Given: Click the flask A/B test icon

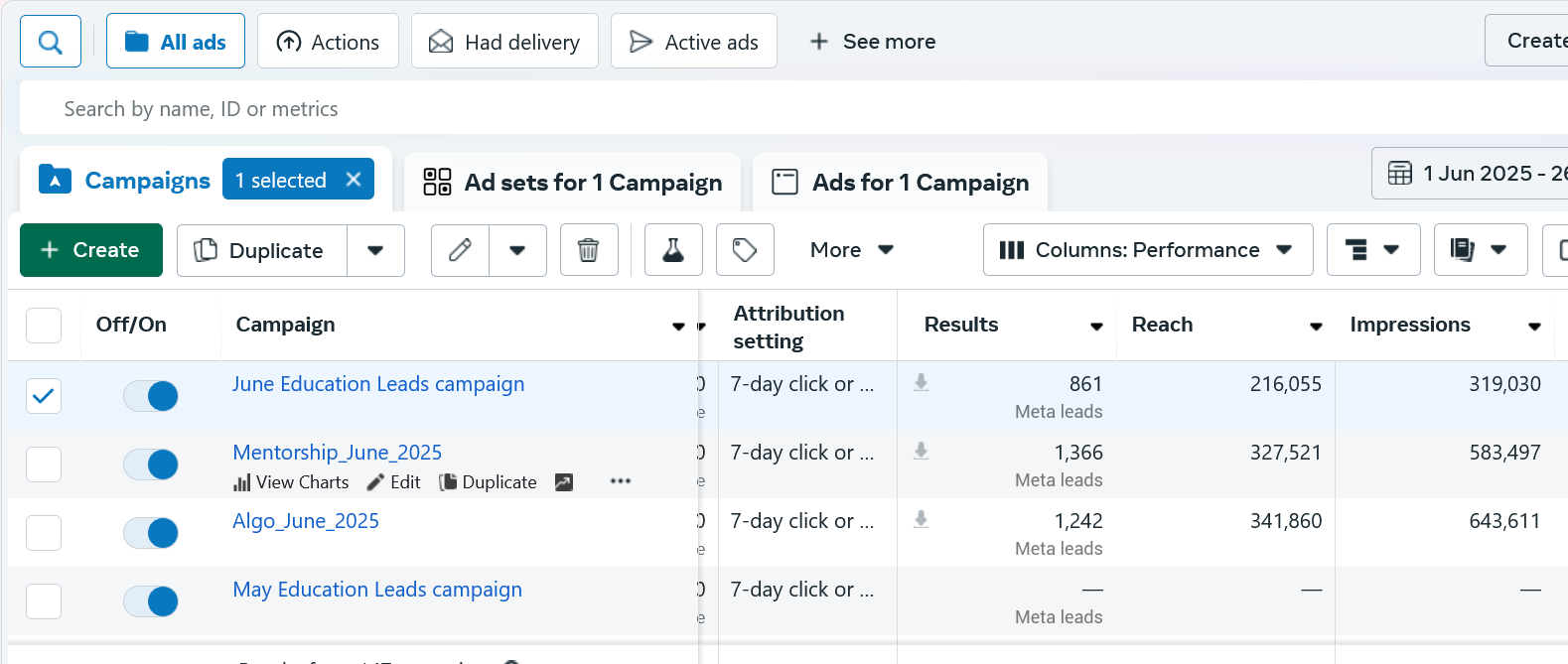Looking at the screenshot, I should 673,250.
